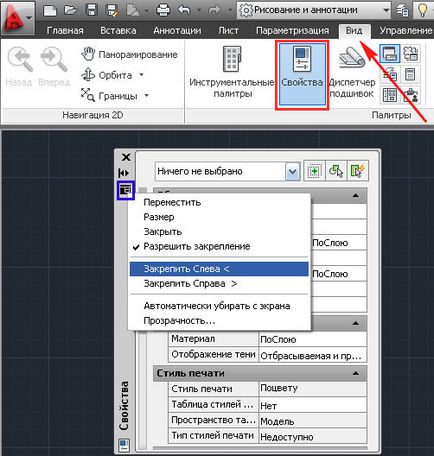This screenshot has width=434, height=456.
Task: Open the calculator palette icon
Action: coord(410,75)
